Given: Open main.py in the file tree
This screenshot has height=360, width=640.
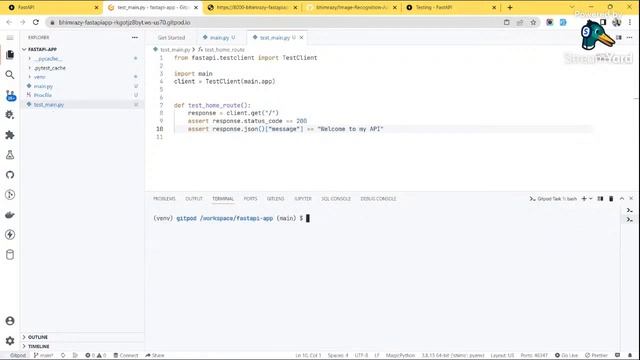Looking at the screenshot, I should point(43,87).
